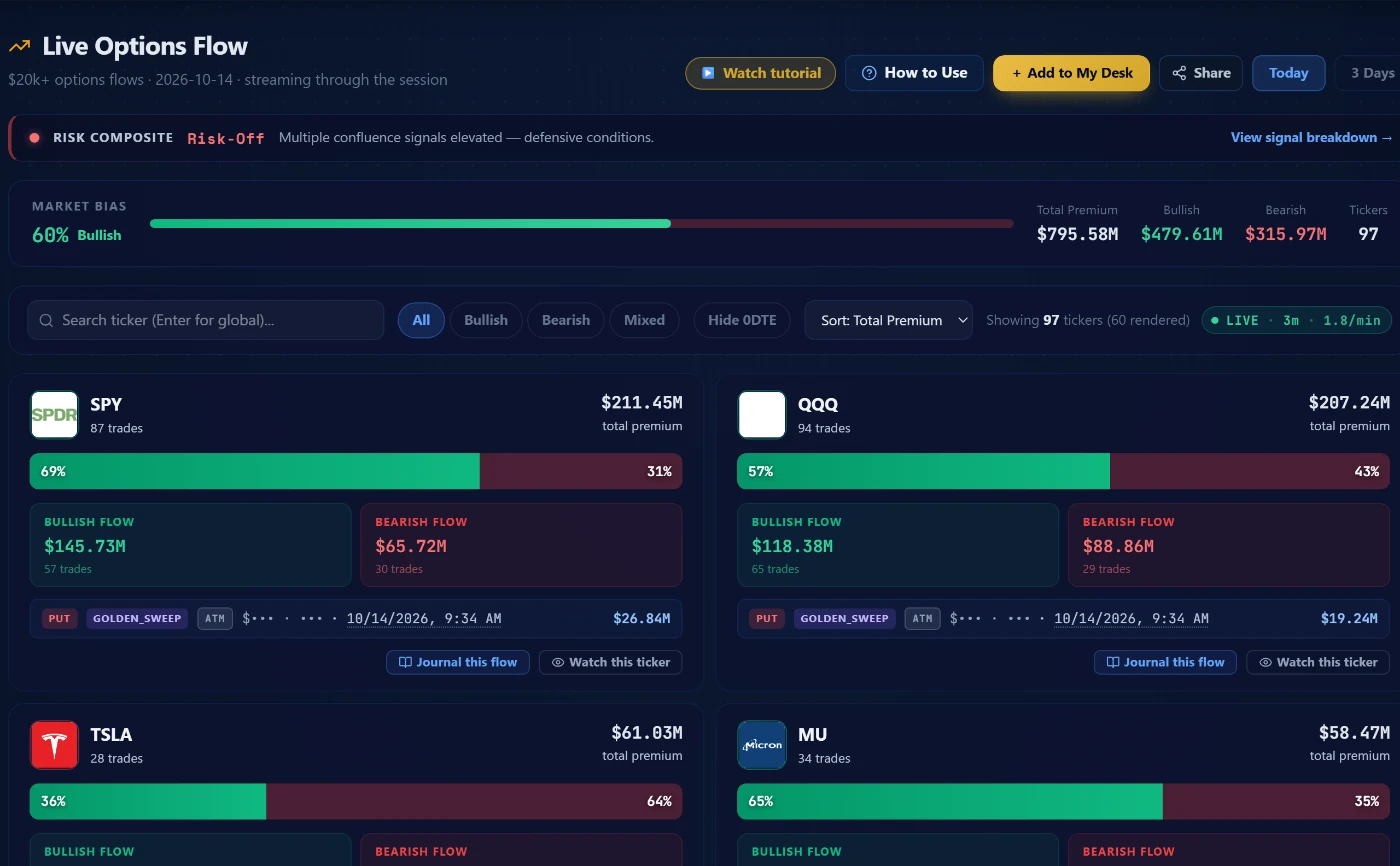Click the book icon in SPY's Journal this flow
This screenshot has height=866, width=1400.
405,662
